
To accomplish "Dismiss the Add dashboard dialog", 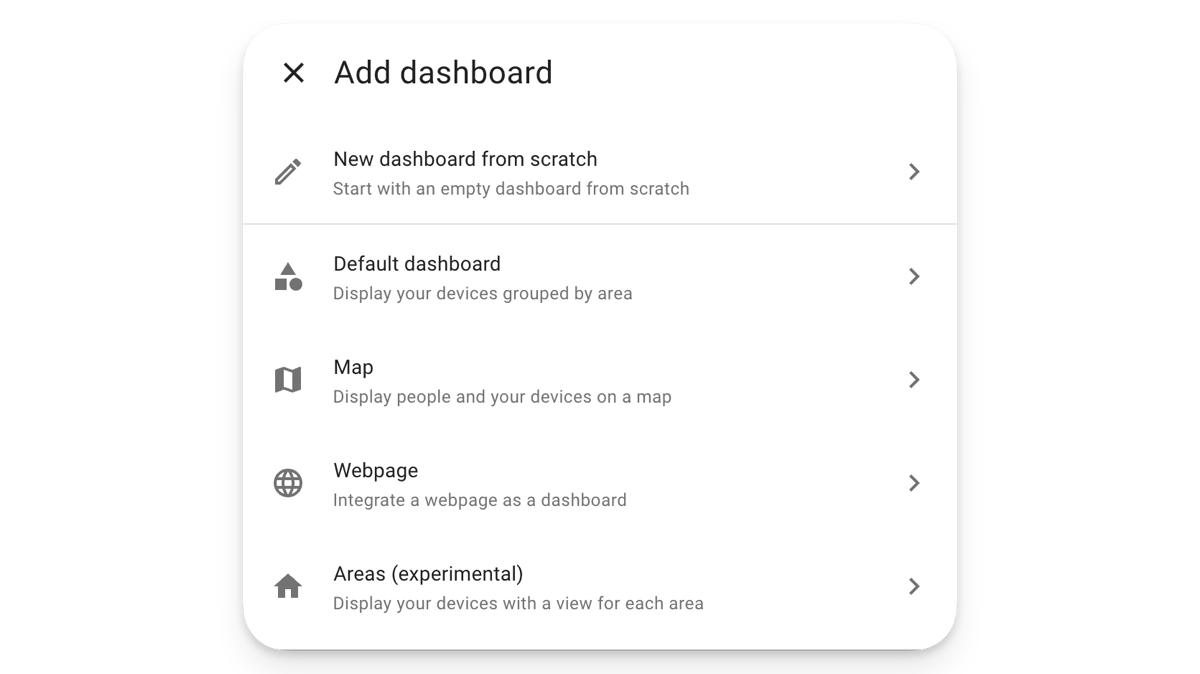I will [x=293, y=72].
